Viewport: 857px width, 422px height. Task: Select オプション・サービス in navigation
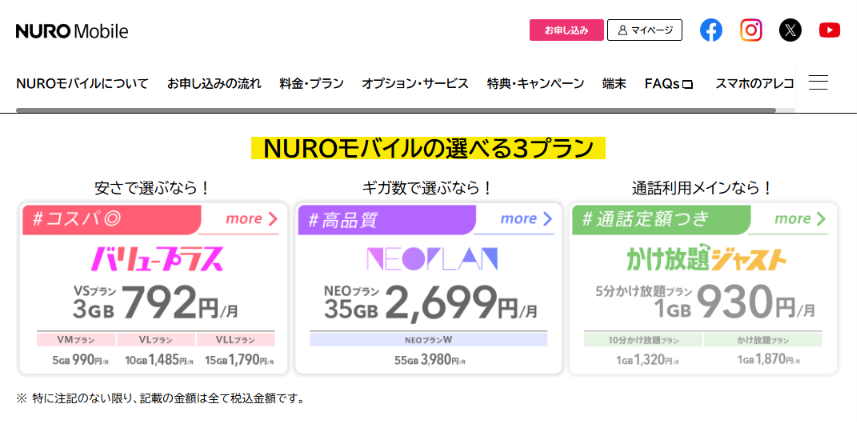(x=415, y=84)
